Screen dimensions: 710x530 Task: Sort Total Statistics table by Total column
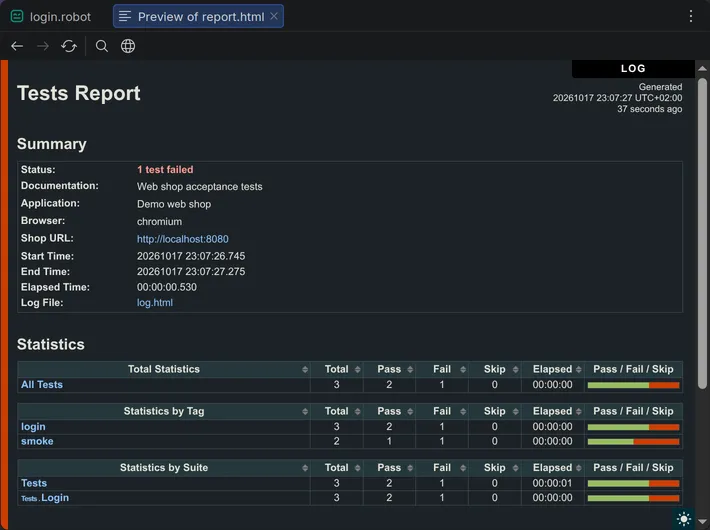click(x=336, y=369)
